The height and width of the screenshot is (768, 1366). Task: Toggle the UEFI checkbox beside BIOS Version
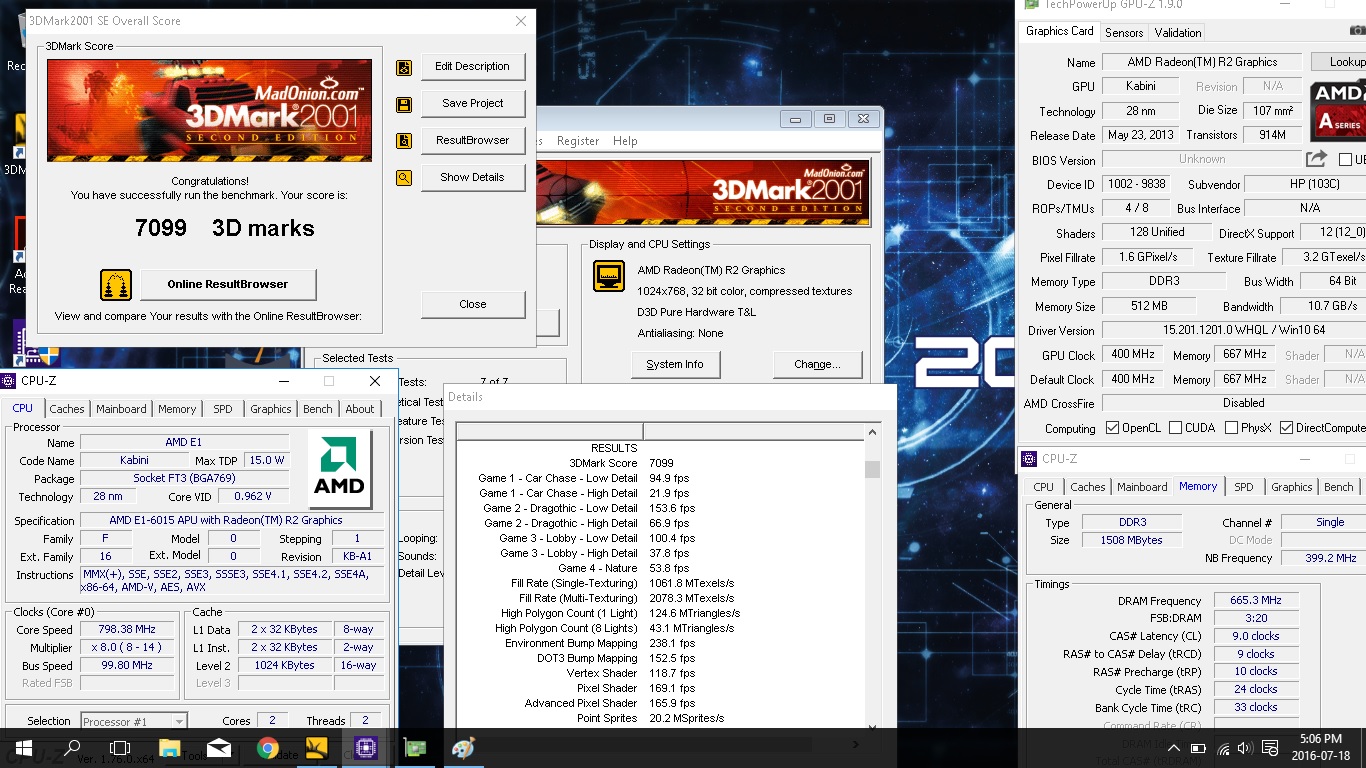point(1345,160)
